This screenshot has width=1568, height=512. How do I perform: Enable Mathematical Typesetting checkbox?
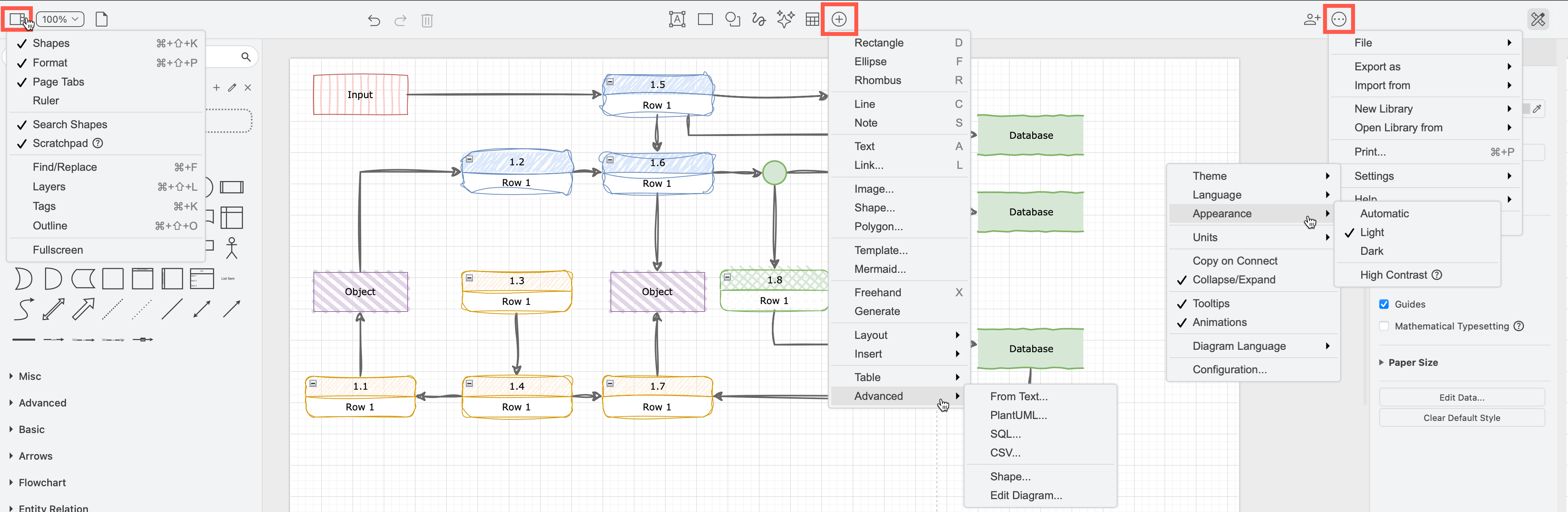point(1384,326)
